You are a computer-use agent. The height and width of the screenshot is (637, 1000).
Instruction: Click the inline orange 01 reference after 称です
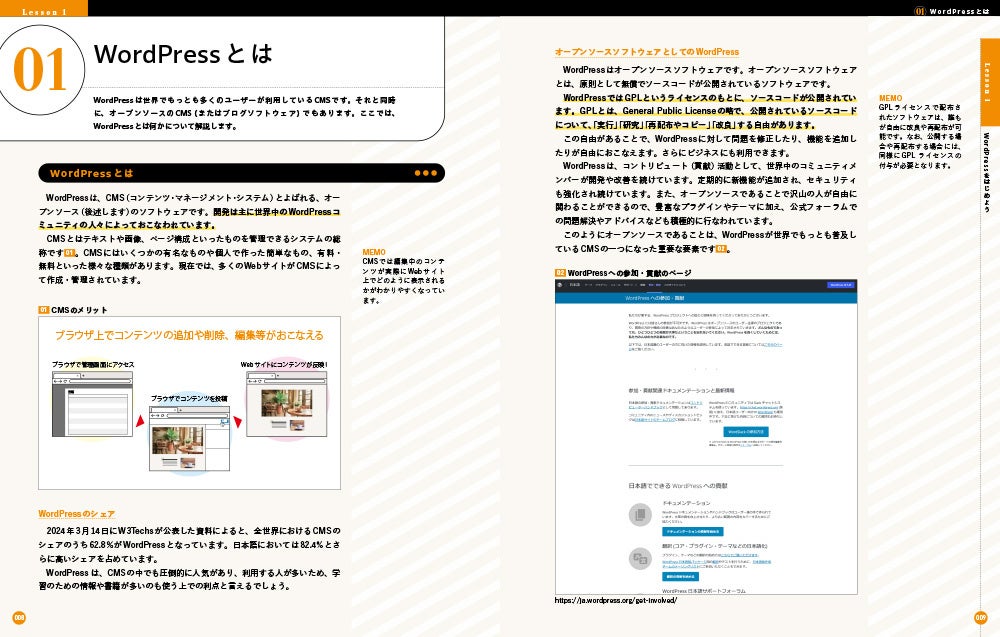coord(70,253)
